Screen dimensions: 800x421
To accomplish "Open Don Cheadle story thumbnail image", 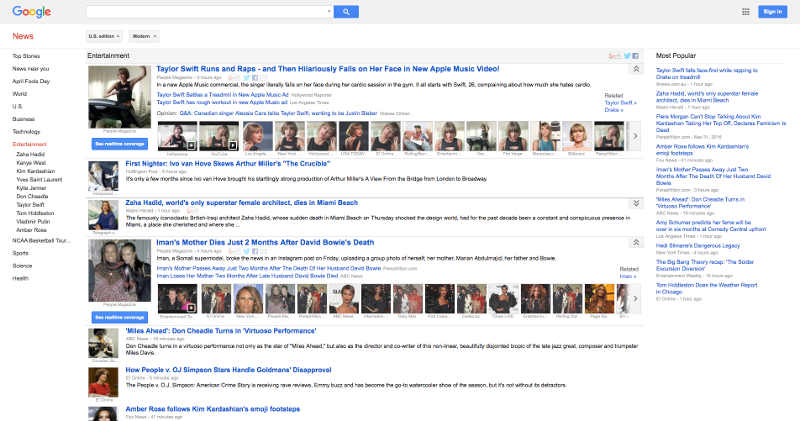I will (x=103, y=343).
